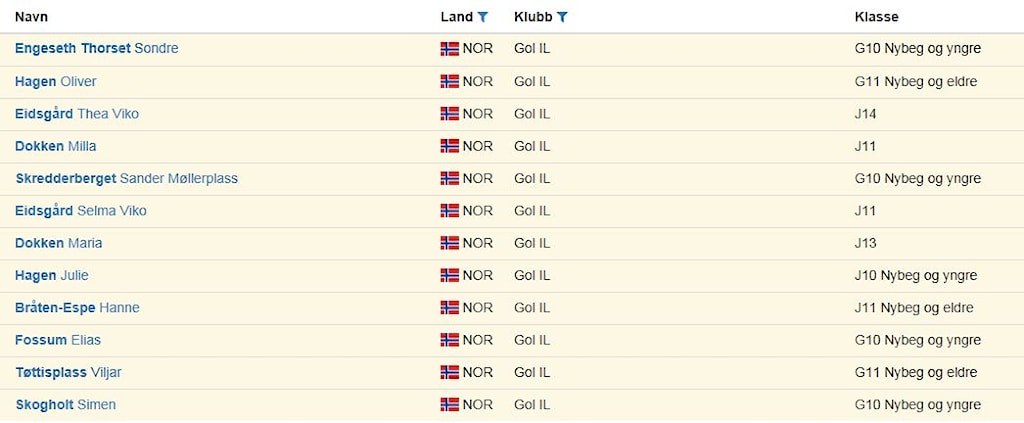Open Engeseth Thorset Sondre profile link
This screenshot has width=1024, height=423.
coord(97,49)
